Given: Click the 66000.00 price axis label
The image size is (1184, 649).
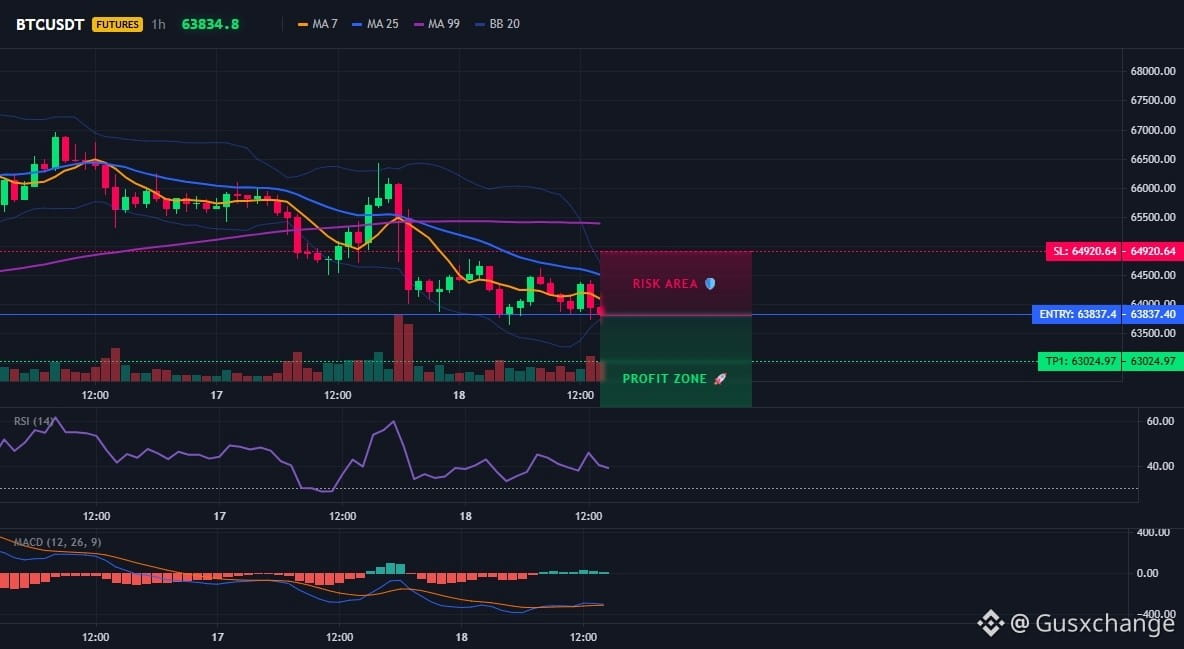Looking at the screenshot, I should [x=1152, y=188].
